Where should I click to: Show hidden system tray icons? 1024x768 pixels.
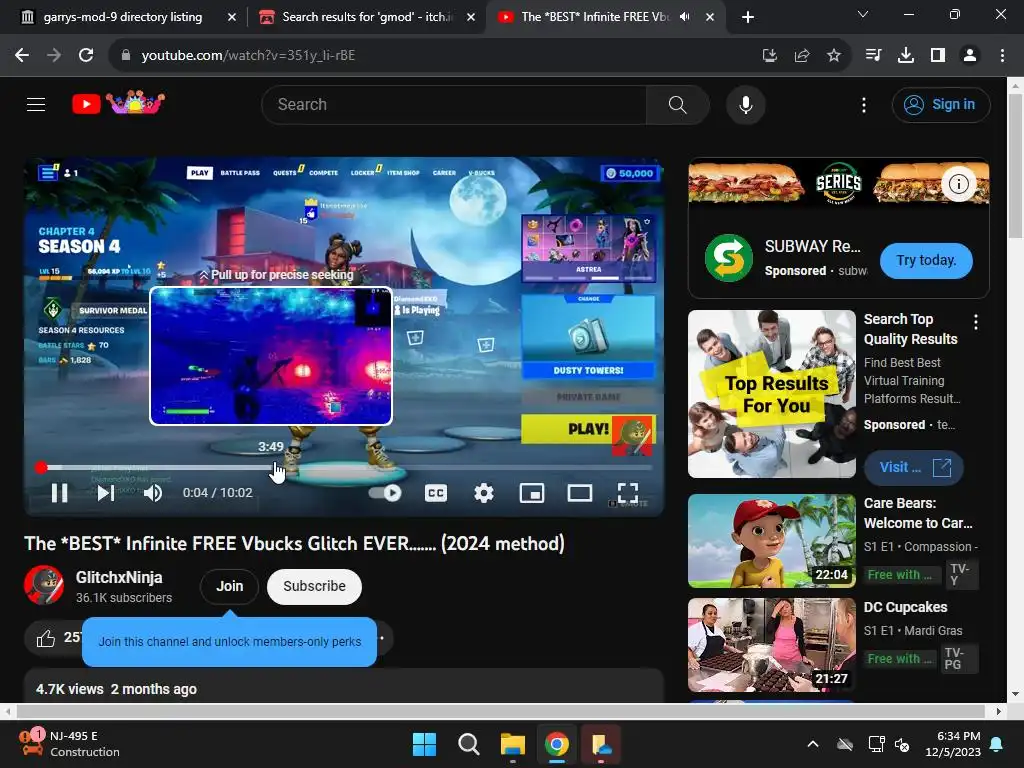[812, 744]
